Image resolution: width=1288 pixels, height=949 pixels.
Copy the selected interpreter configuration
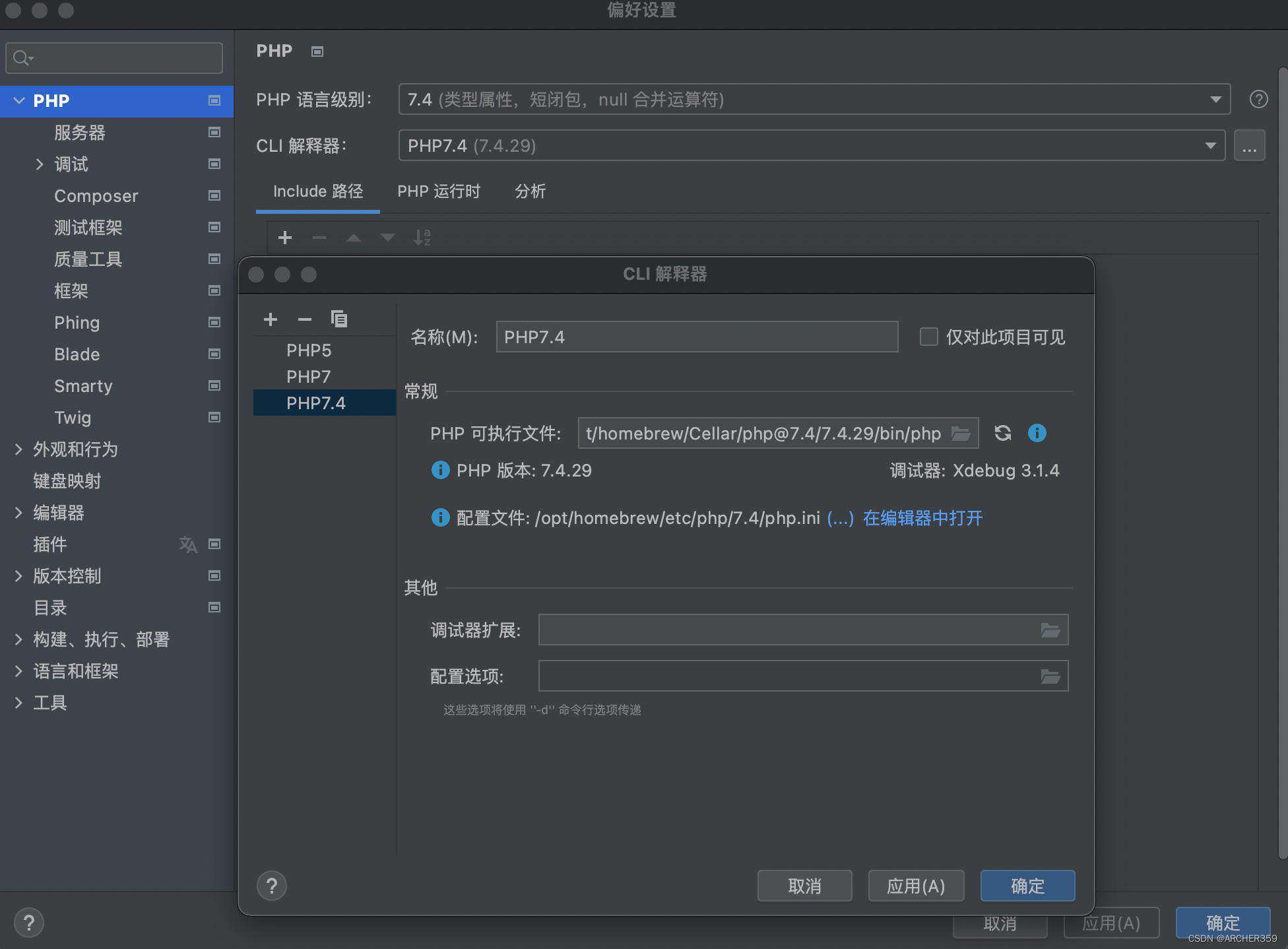coord(338,319)
